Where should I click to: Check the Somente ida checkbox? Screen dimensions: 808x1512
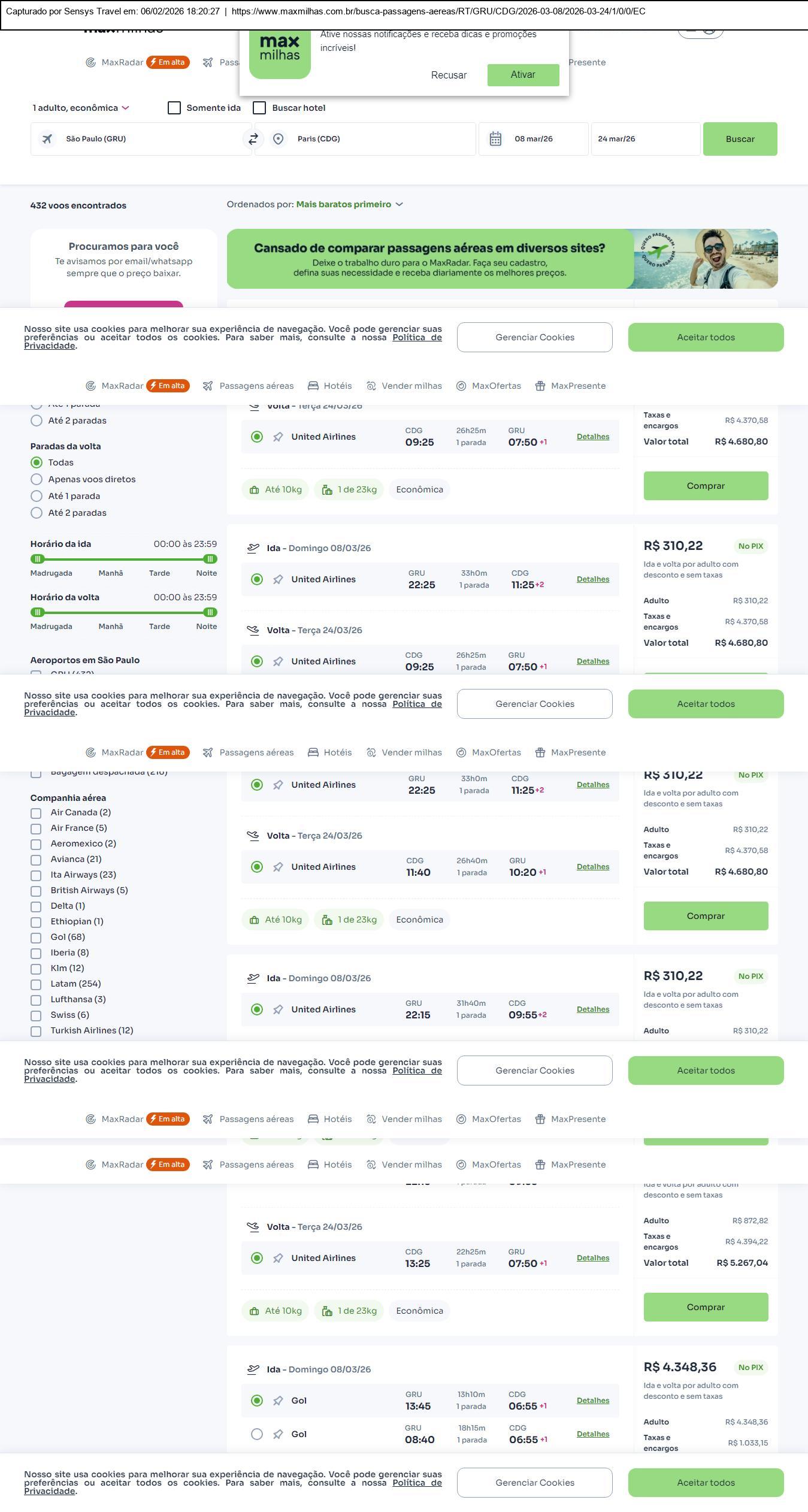coord(174,108)
